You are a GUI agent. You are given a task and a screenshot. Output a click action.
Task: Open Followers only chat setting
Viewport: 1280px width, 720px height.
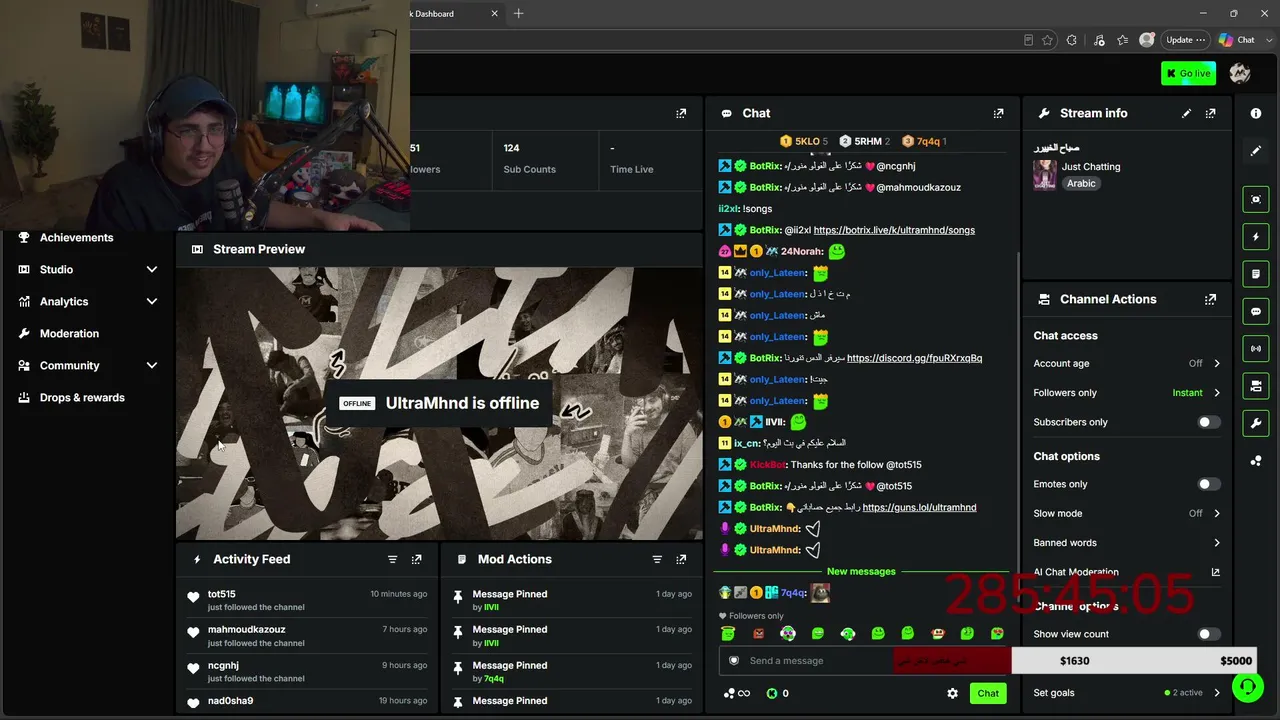tap(1127, 393)
